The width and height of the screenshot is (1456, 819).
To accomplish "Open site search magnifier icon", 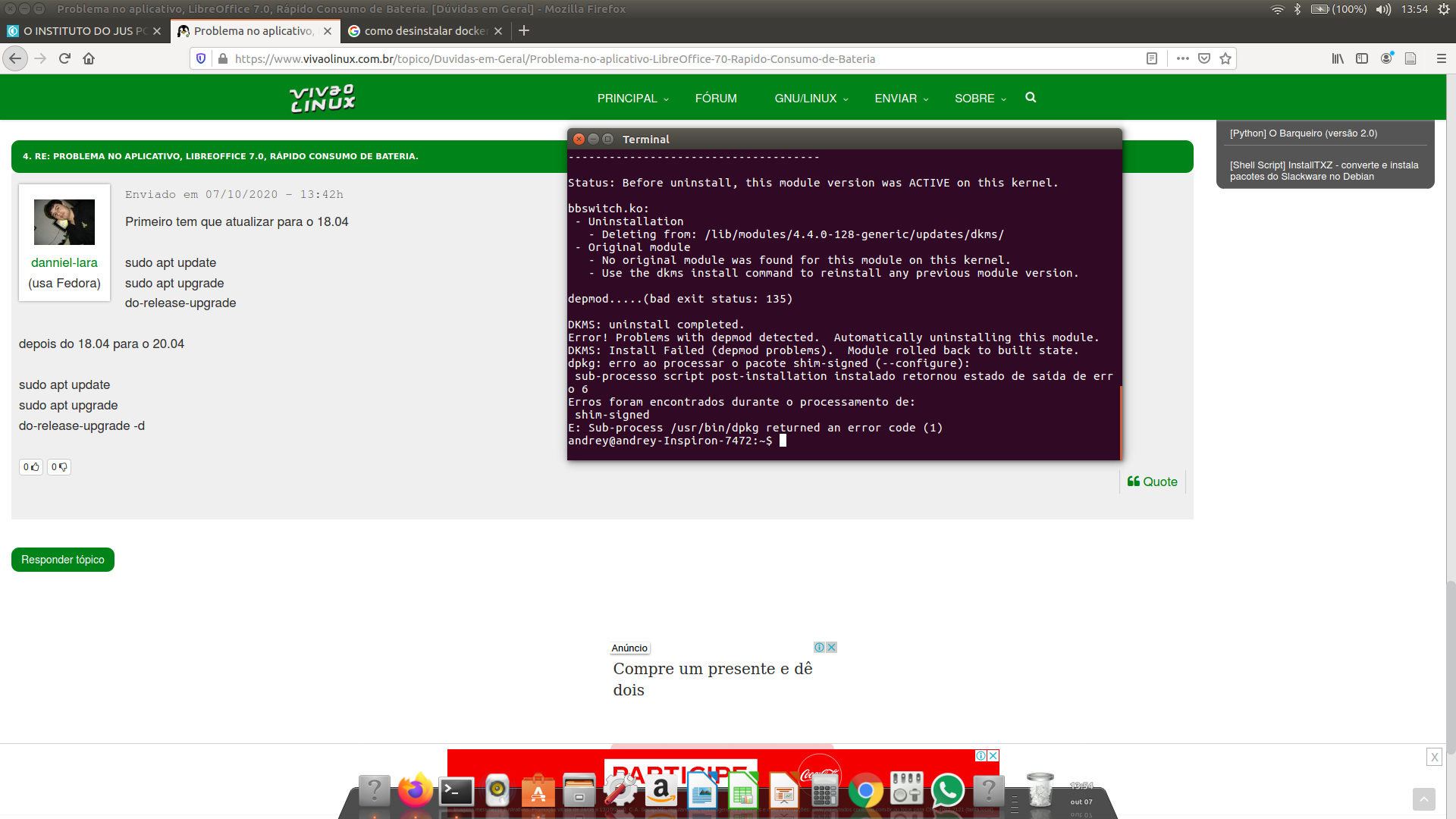I will 1031,97.
